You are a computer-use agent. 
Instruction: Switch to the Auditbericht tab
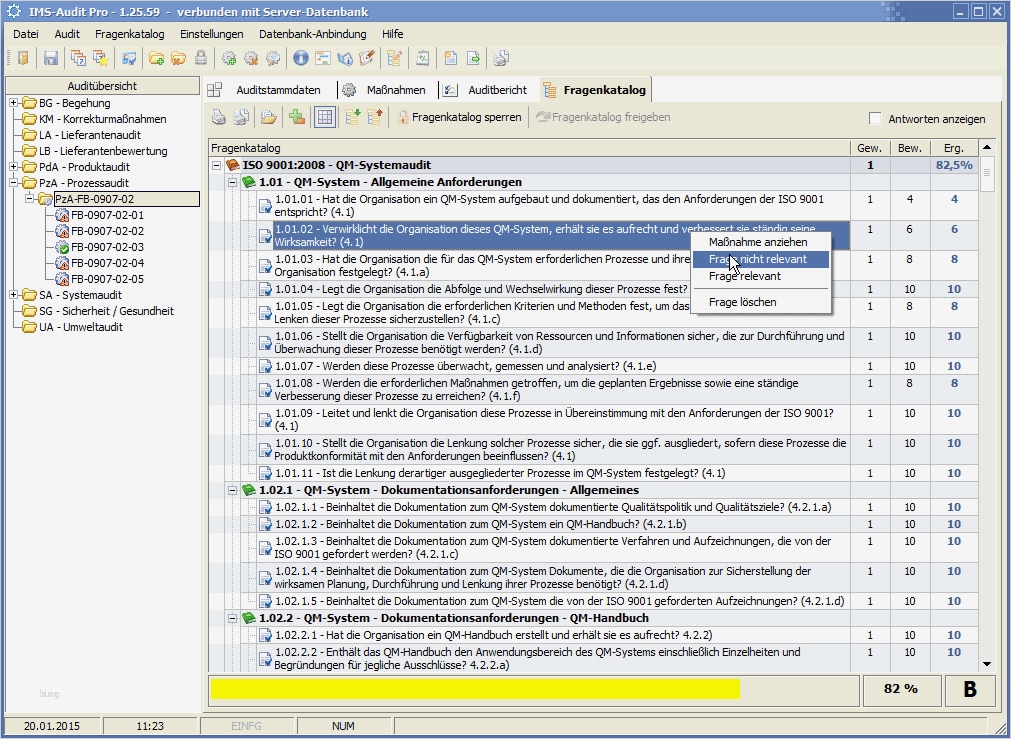(x=497, y=90)
